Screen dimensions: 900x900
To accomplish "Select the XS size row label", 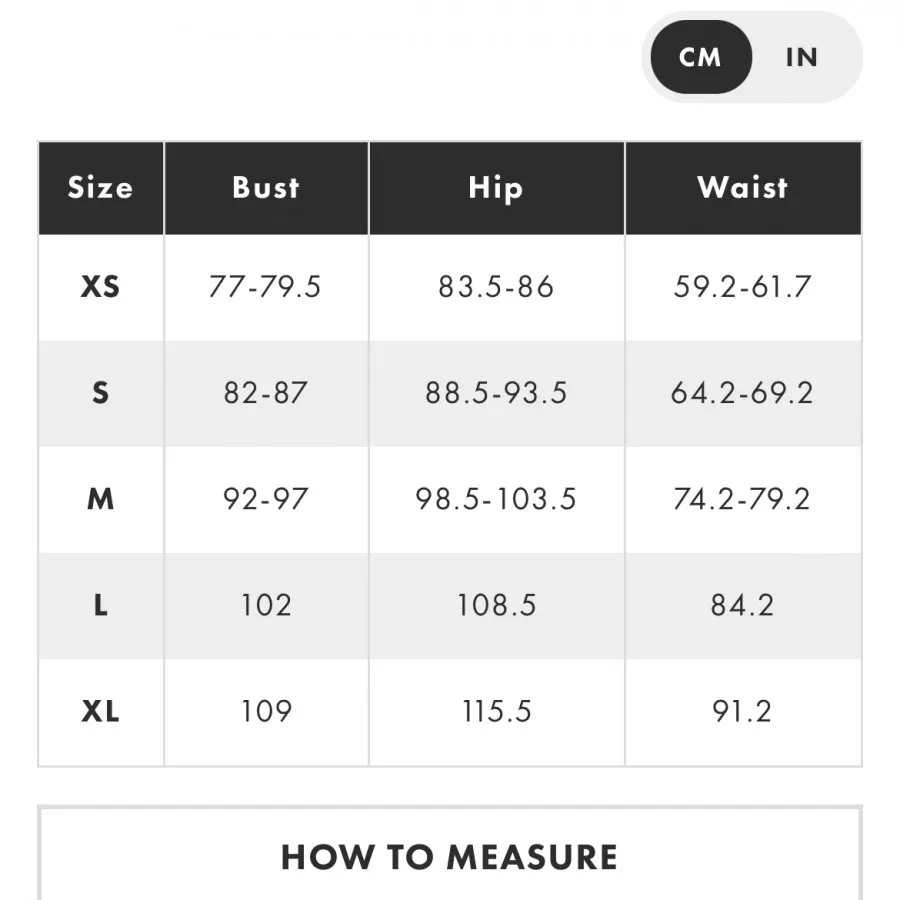I will [x=100, y=287].
